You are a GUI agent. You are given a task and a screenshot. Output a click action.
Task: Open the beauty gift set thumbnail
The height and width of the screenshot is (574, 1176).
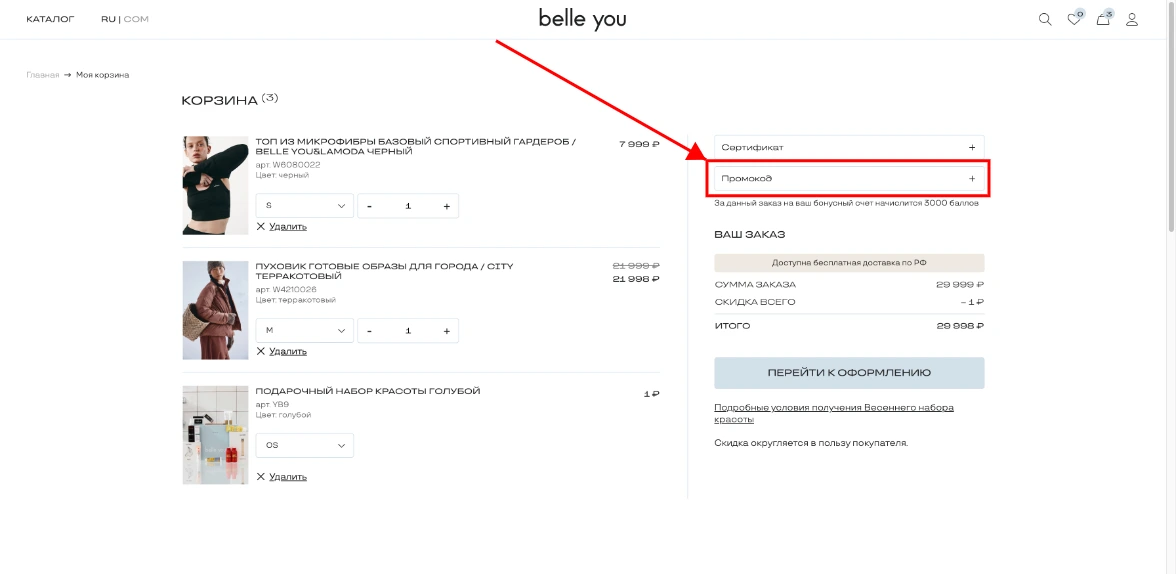coord(215,434)
